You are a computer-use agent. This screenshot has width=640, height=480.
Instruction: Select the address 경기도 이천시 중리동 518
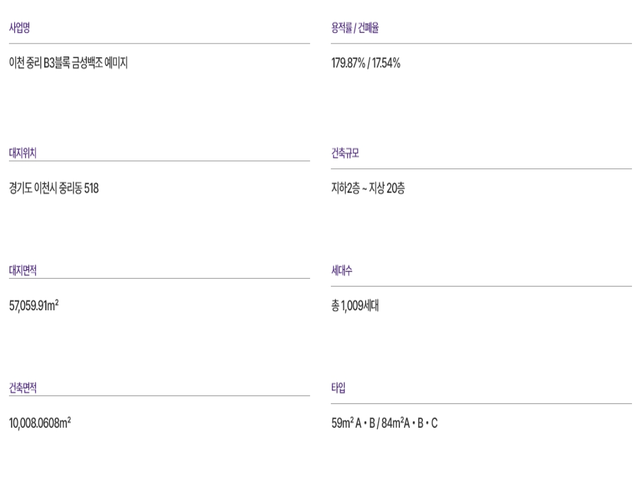(53, 187)
